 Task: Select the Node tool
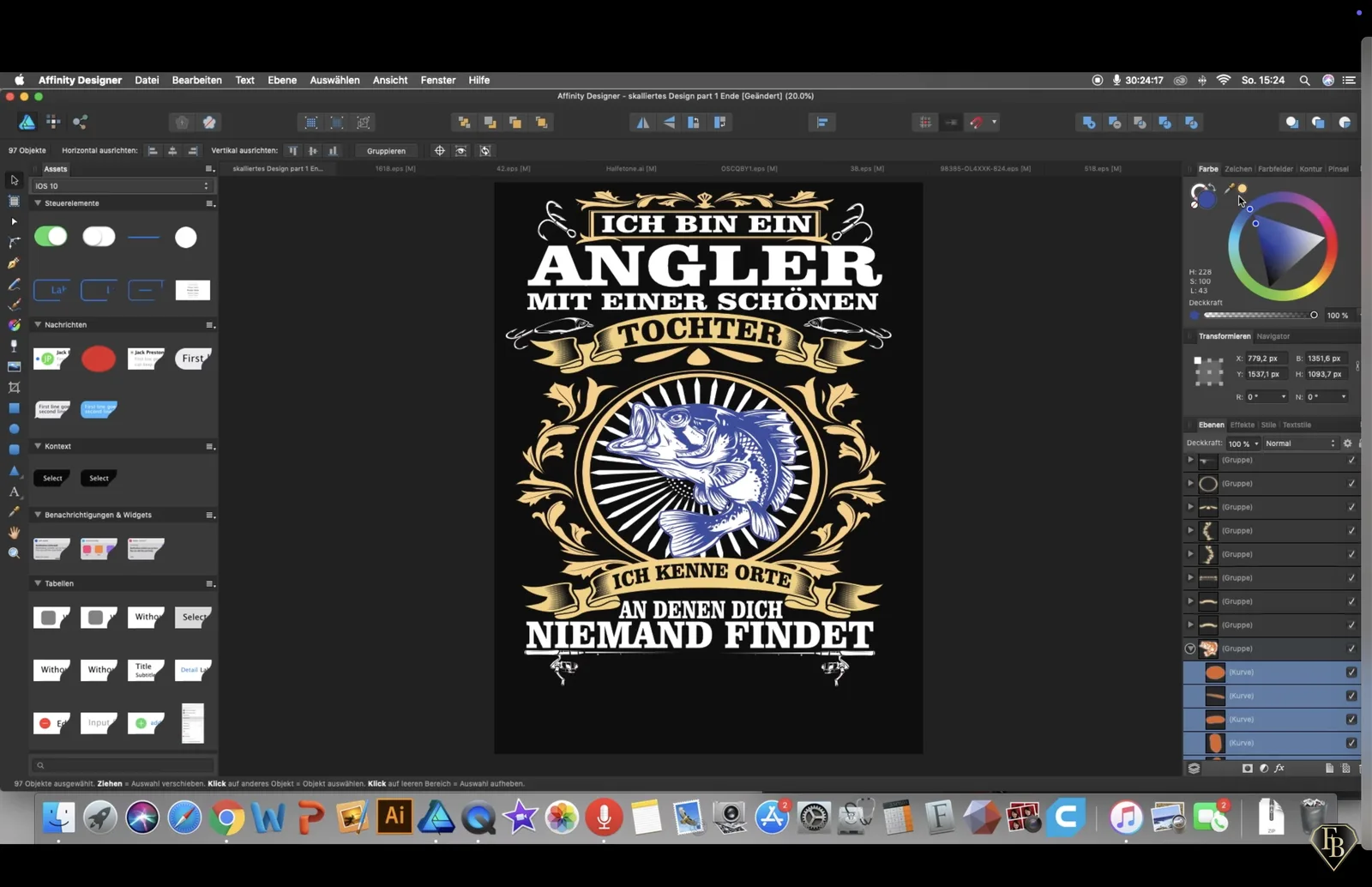14,221
